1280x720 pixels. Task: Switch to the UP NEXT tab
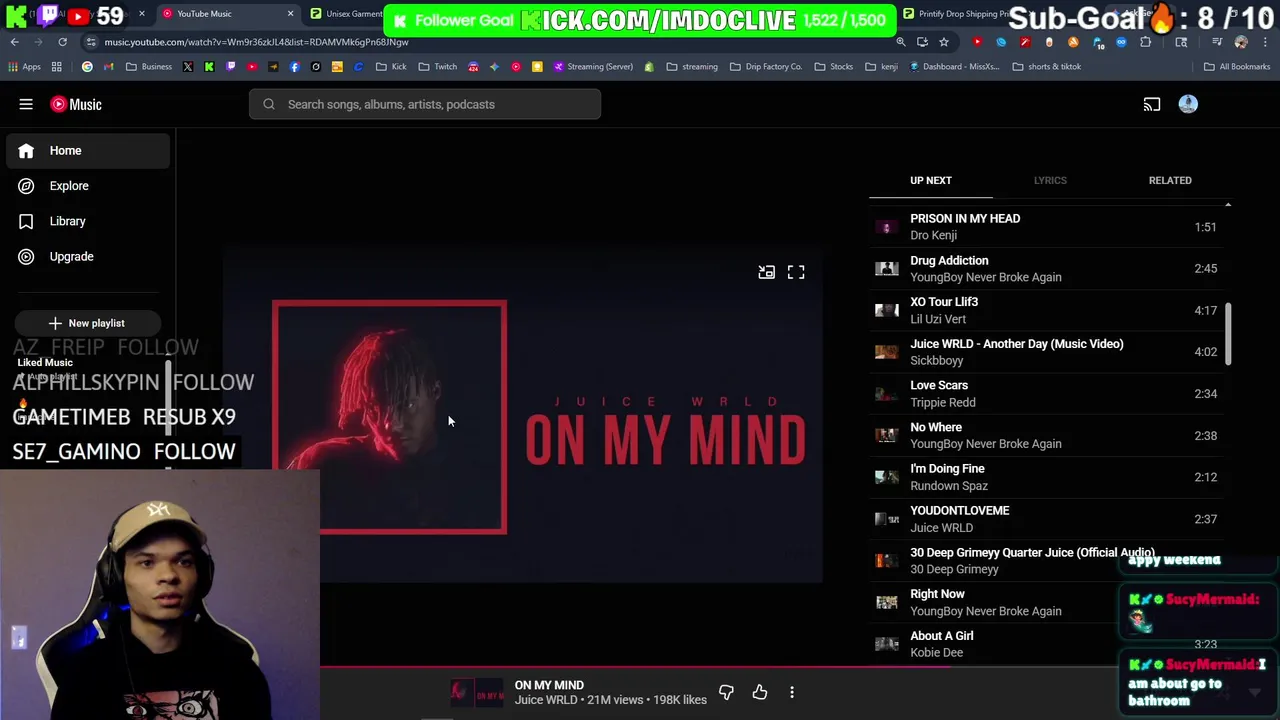pos(931,180)
